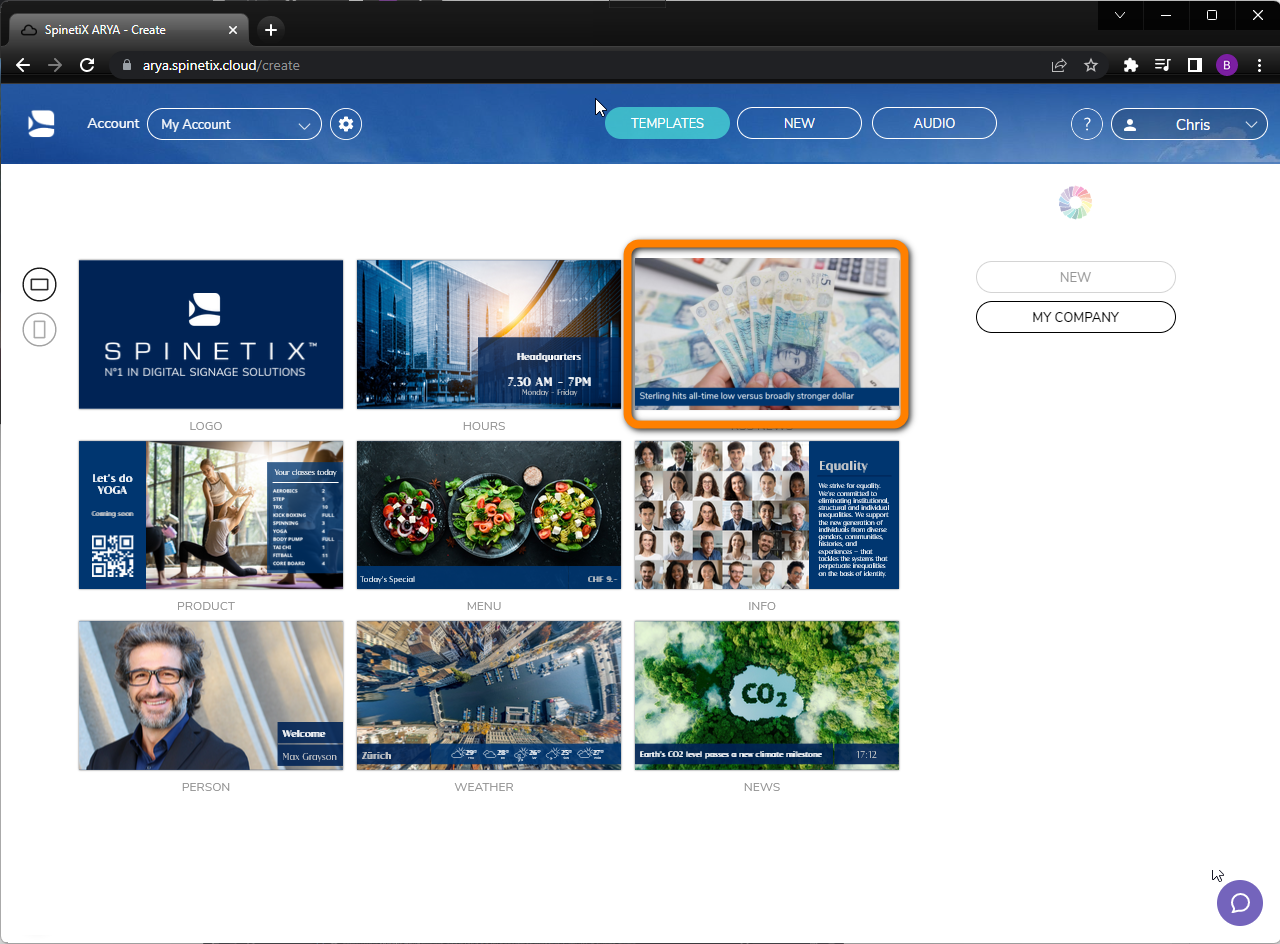Click the NEW filter pill on the right
The height and width of the screenshot is (944, 1280).
(1075, 277)
